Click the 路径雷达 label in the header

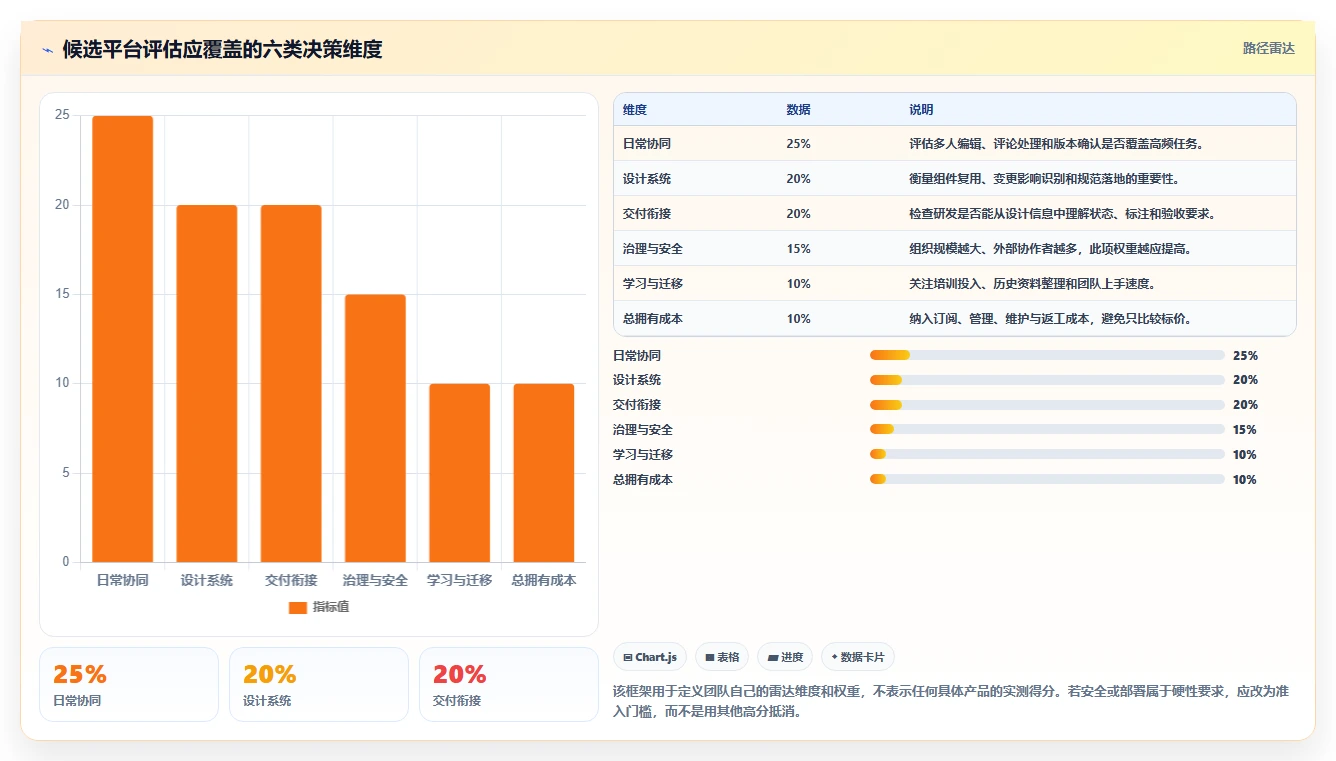[1268, 48]
